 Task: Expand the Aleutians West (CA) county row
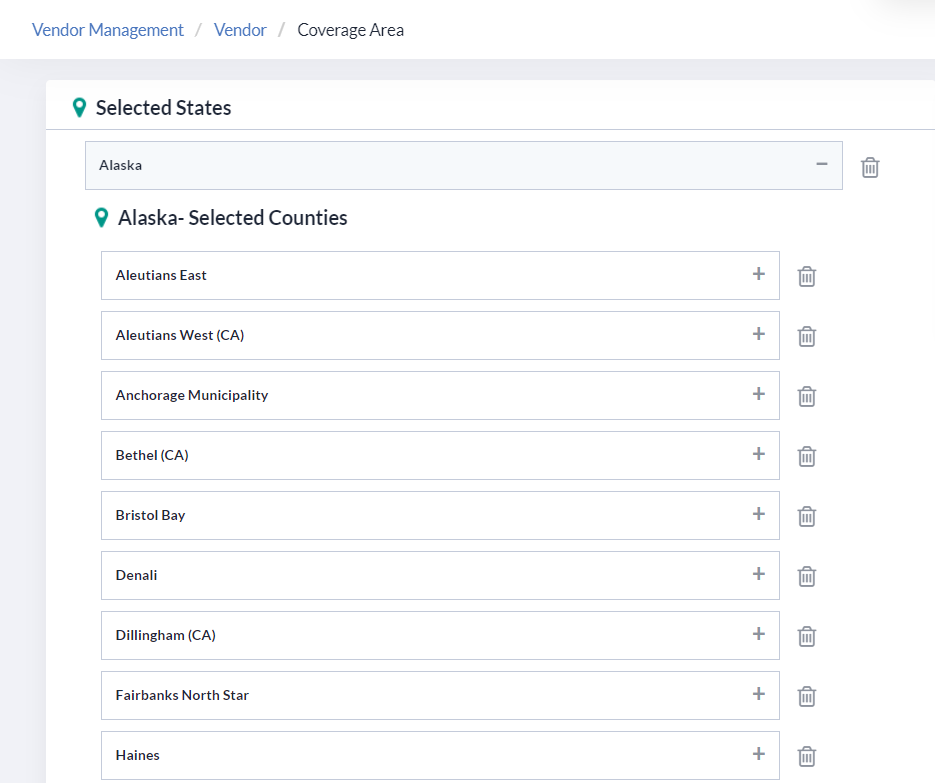coord(758,335)
